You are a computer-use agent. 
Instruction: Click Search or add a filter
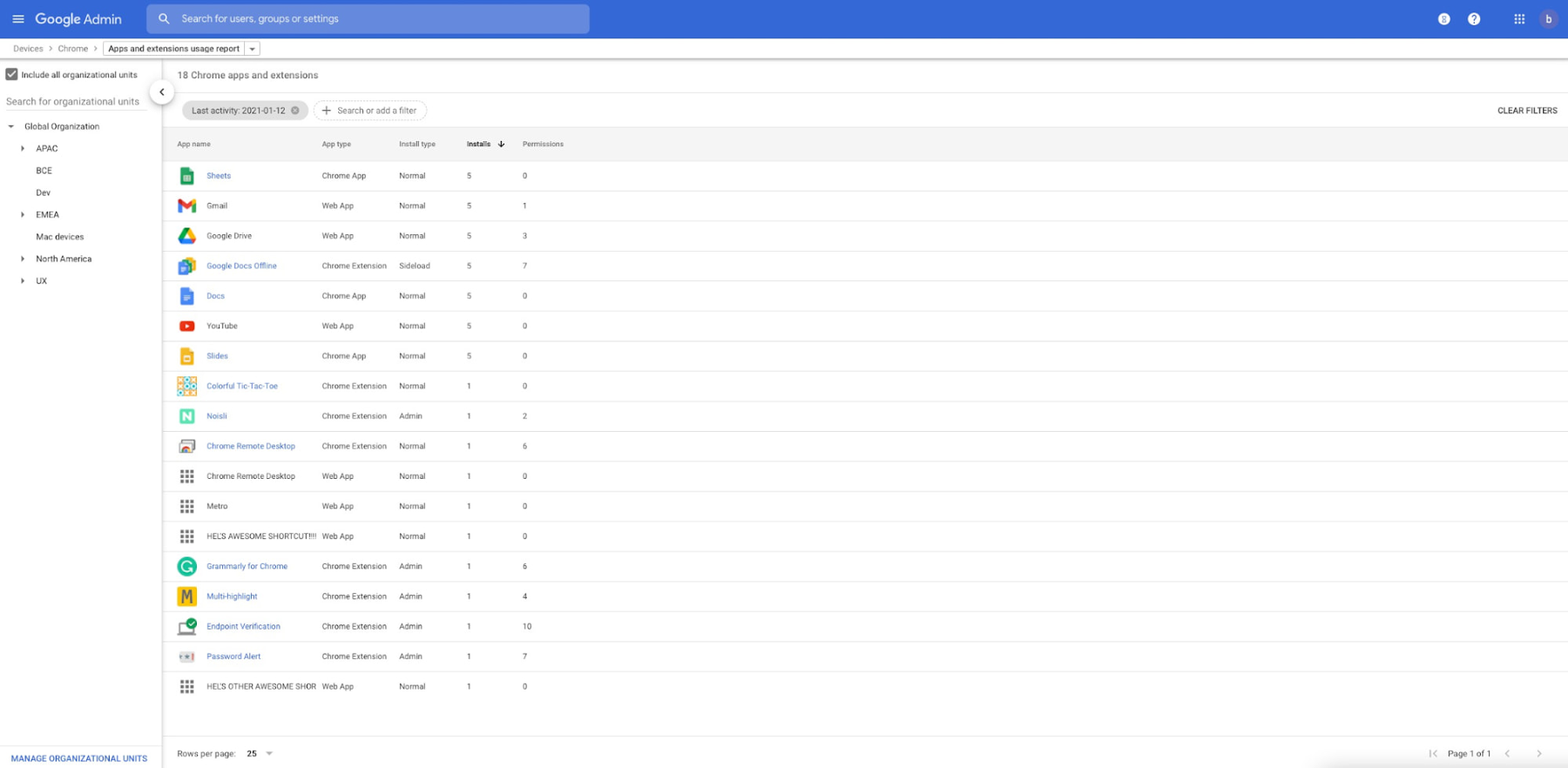click(370, 111)
